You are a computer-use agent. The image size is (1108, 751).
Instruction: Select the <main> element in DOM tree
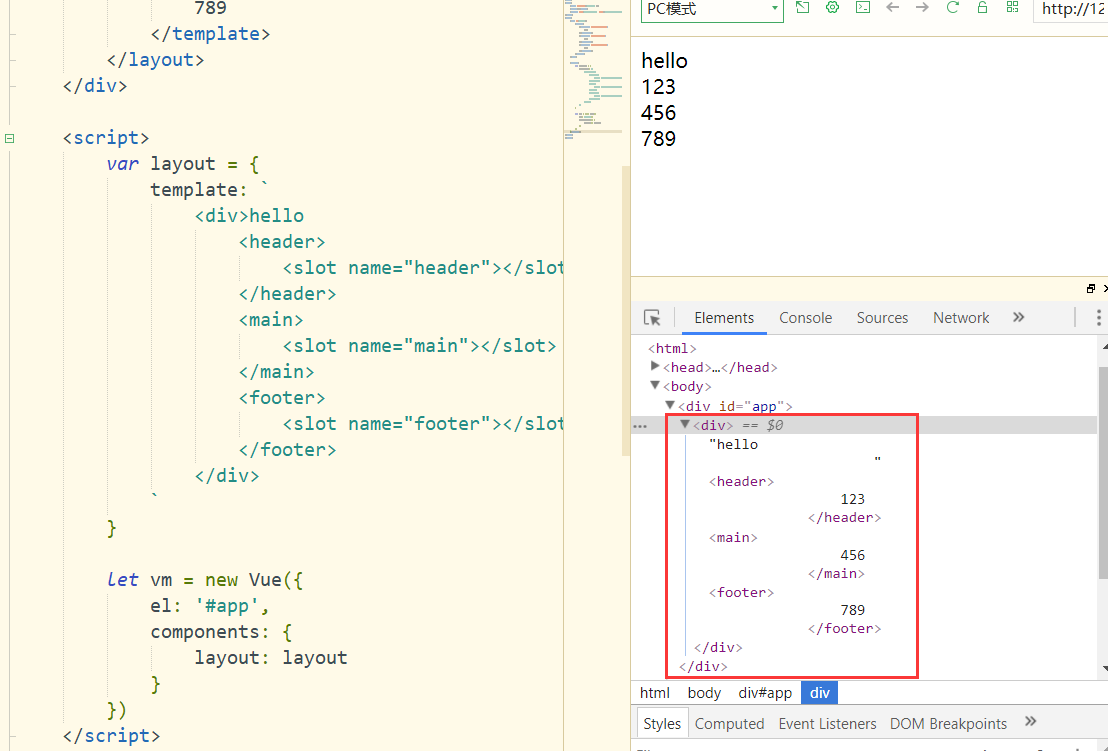click(x=733, y=538)
